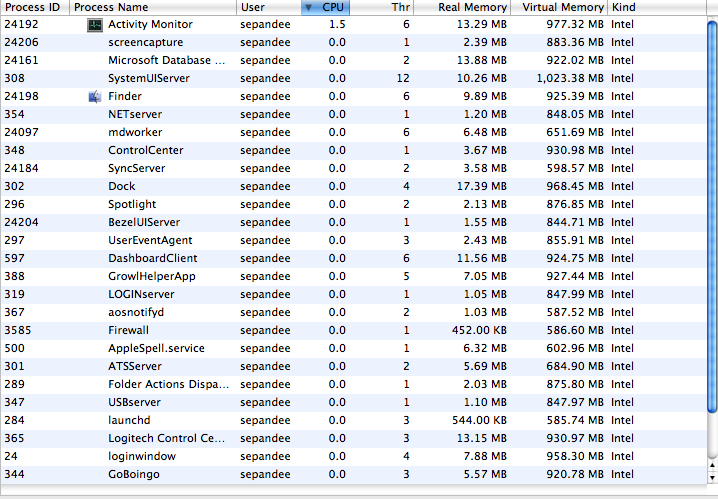Select the Firewall process row

(354, 331)
